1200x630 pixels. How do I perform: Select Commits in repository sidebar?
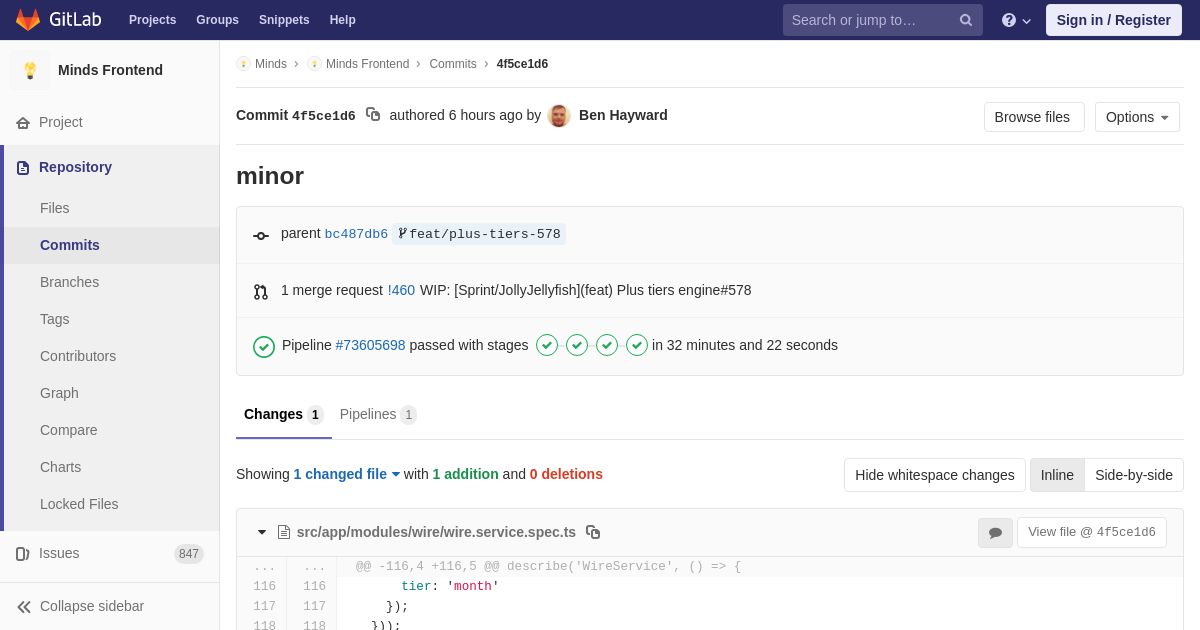(x=112, y=245)
